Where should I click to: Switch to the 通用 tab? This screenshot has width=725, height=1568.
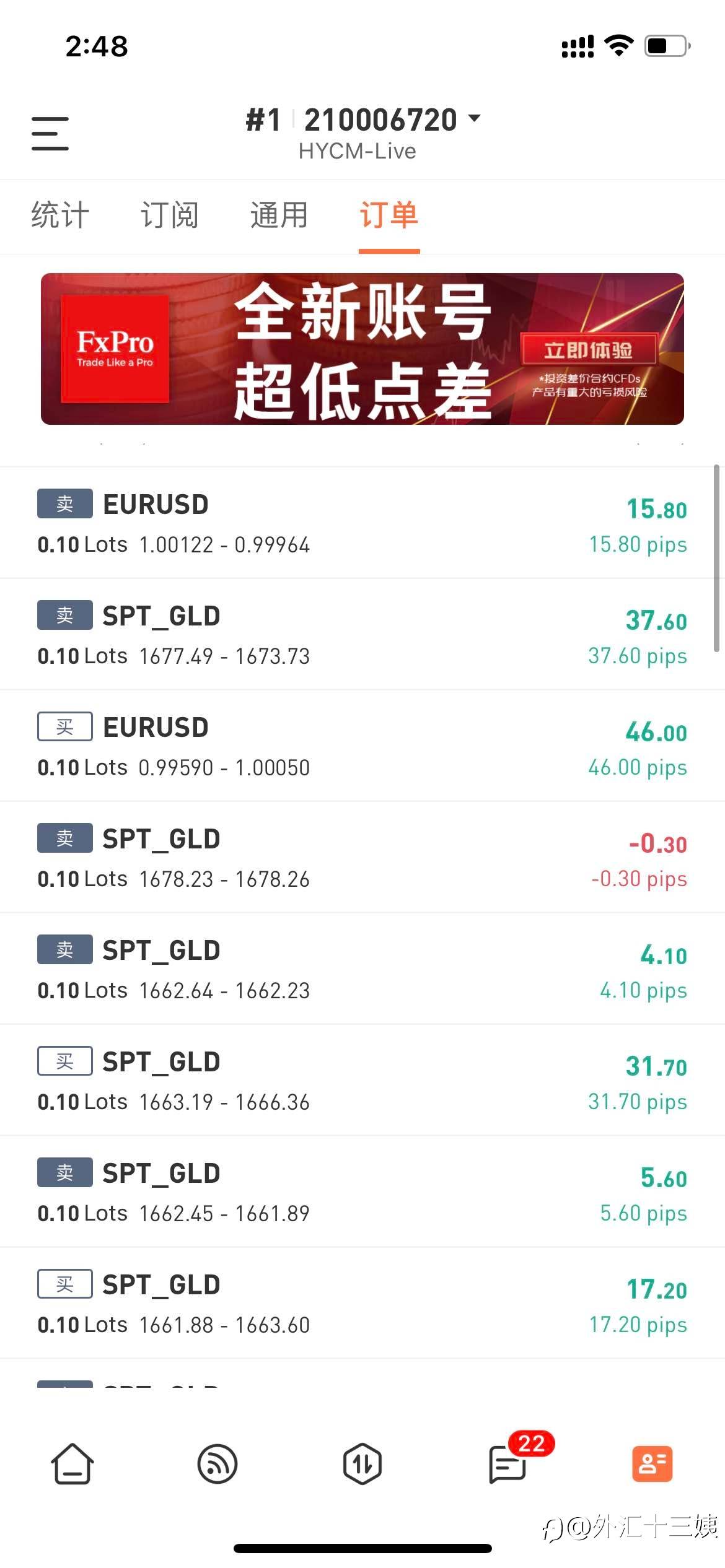(x=279, y=216)
